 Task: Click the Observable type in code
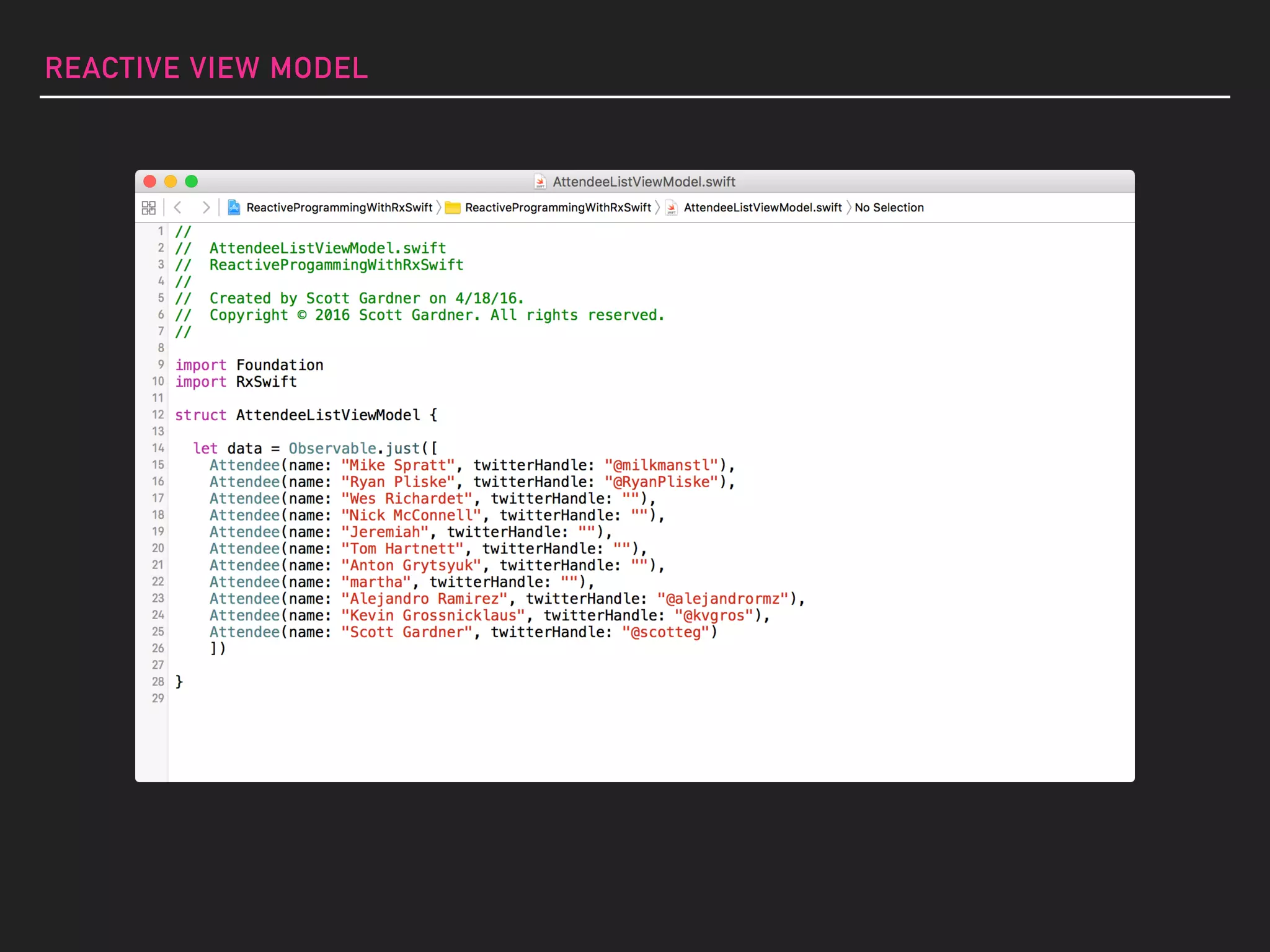tap(332, 448)
